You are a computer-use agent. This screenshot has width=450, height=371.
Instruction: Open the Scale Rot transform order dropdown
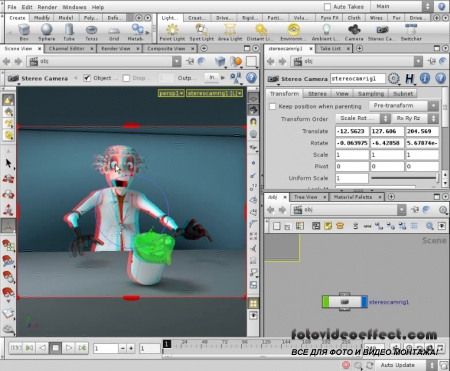(x=363, y=118)
